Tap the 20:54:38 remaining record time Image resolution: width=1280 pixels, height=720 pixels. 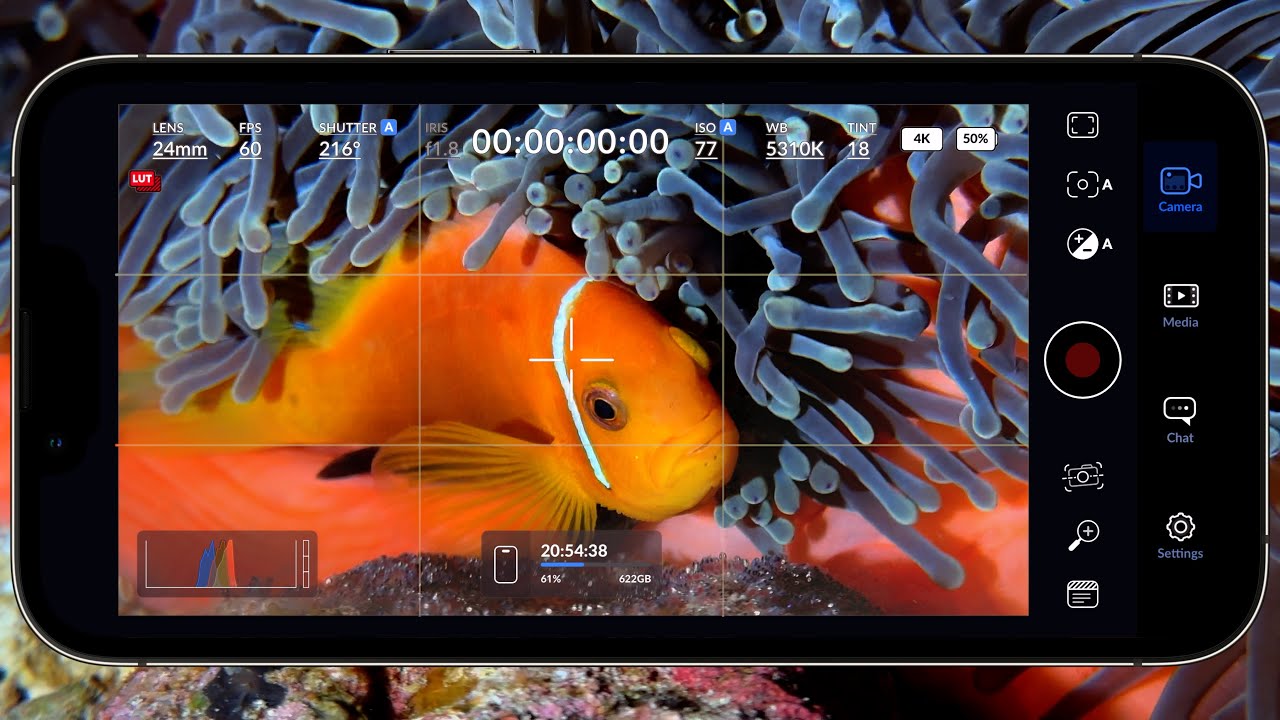[574, 551]
